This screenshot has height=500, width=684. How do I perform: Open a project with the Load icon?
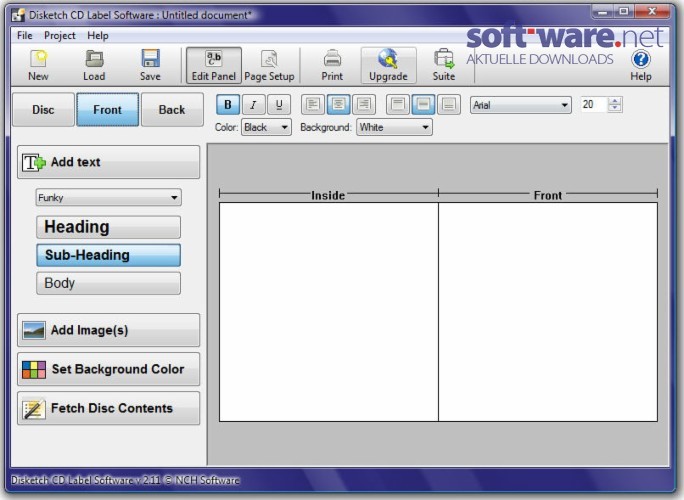point(94,65)
